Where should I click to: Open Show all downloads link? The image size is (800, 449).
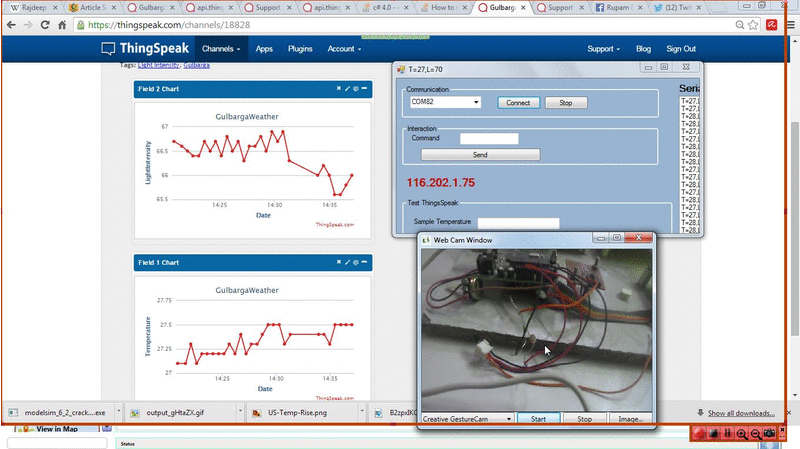[741, 413]
